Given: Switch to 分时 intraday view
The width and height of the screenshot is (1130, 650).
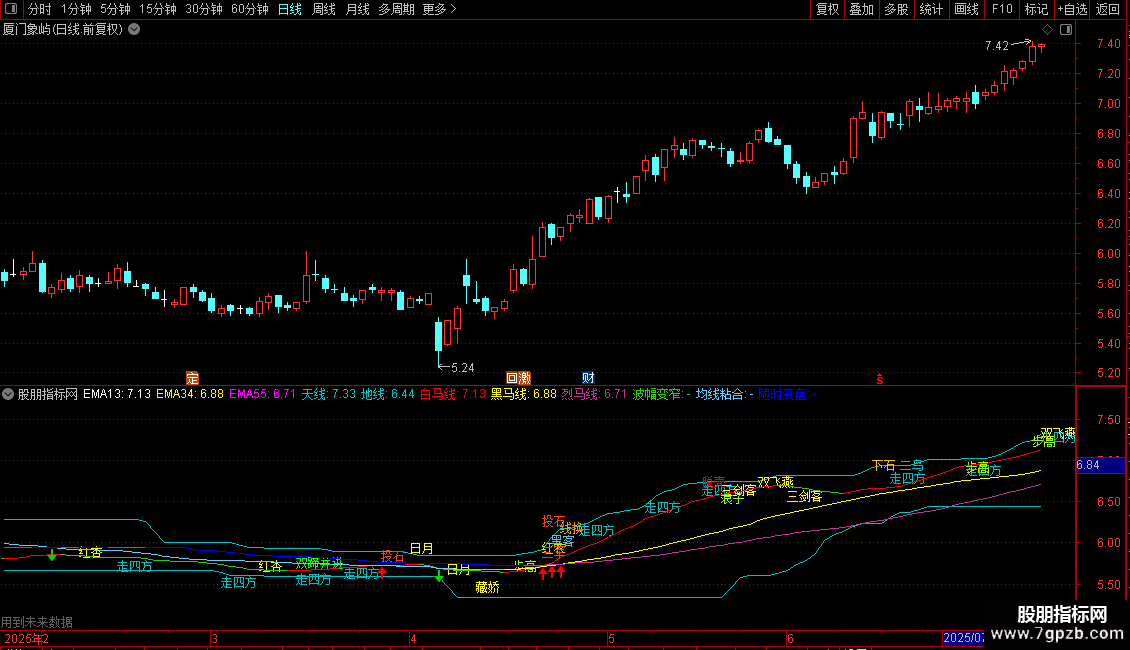Looking at the screenshot, I should pyautogui.click(x=40, y=9).
